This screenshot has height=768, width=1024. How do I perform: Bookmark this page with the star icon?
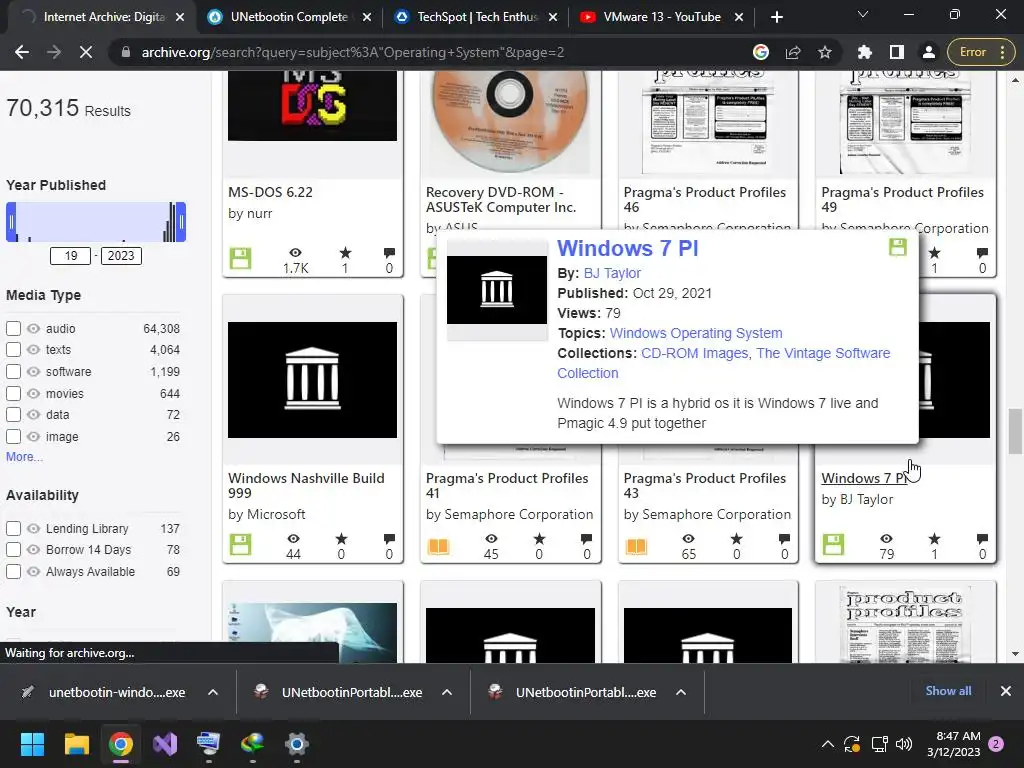825,52
